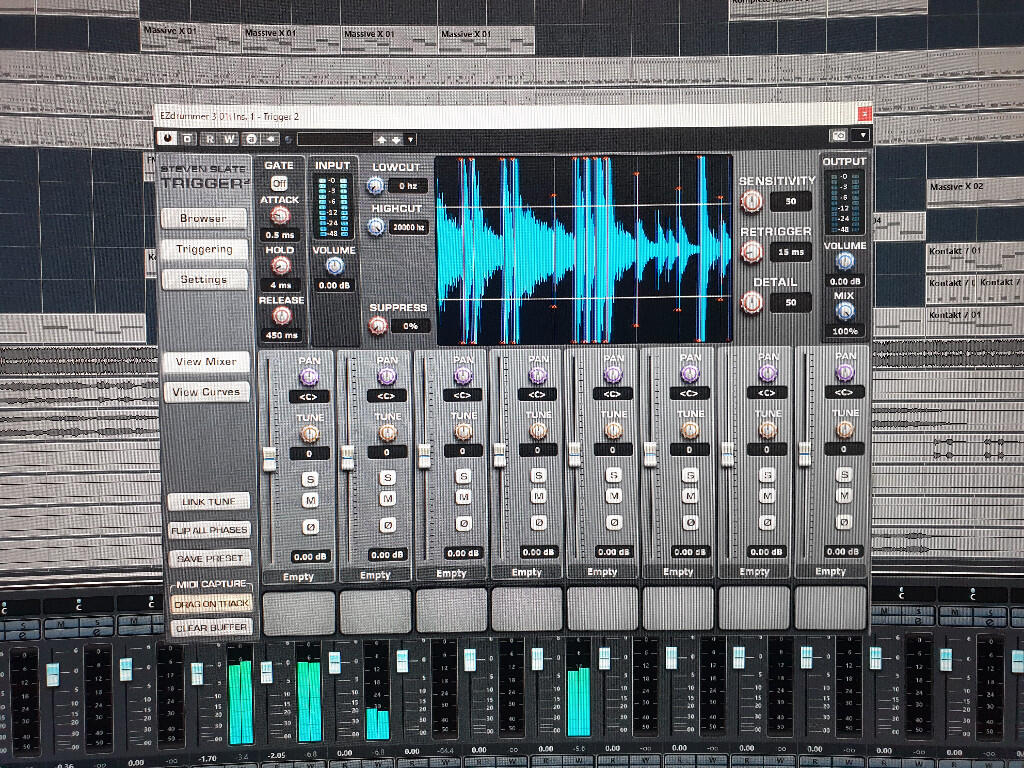The image size is (1024, 768).
Task: Open the Browser tab
Action: (x=204, y=218)
